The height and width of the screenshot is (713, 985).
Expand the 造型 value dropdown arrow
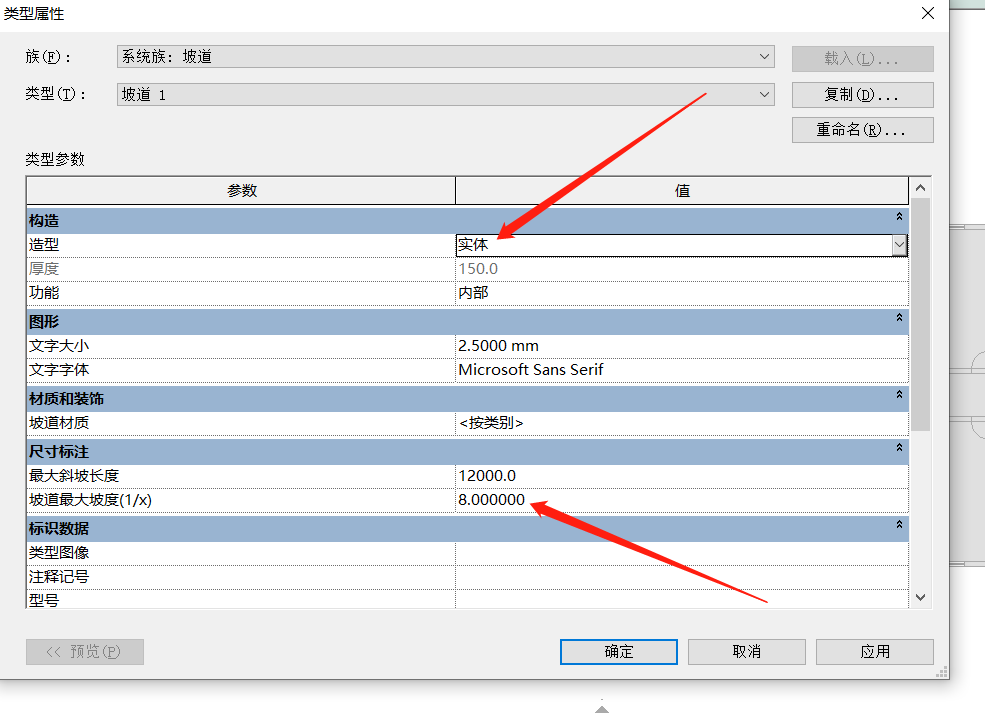(x=899, y=245)
